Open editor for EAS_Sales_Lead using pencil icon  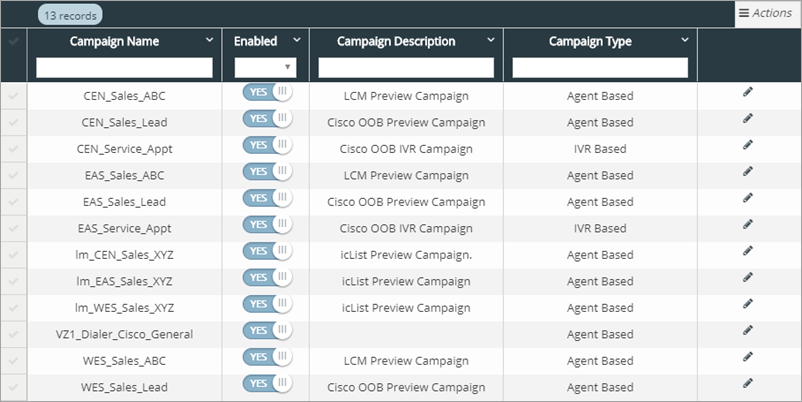(x=747, y=198)
